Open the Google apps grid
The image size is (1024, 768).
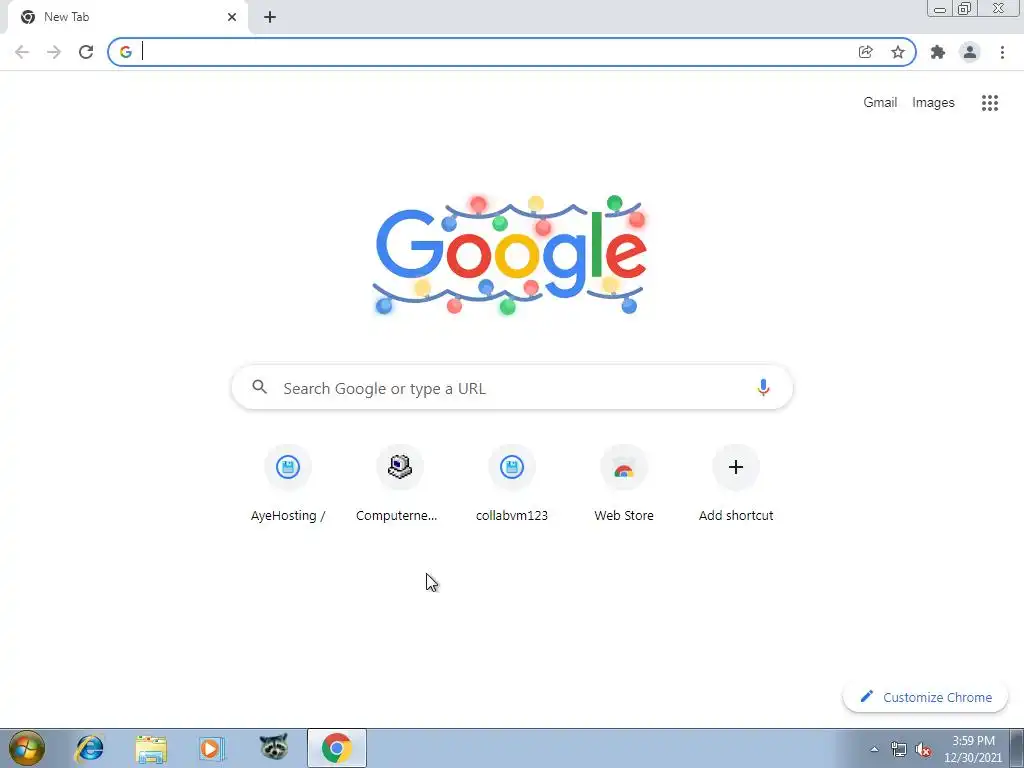coord(990,103)
